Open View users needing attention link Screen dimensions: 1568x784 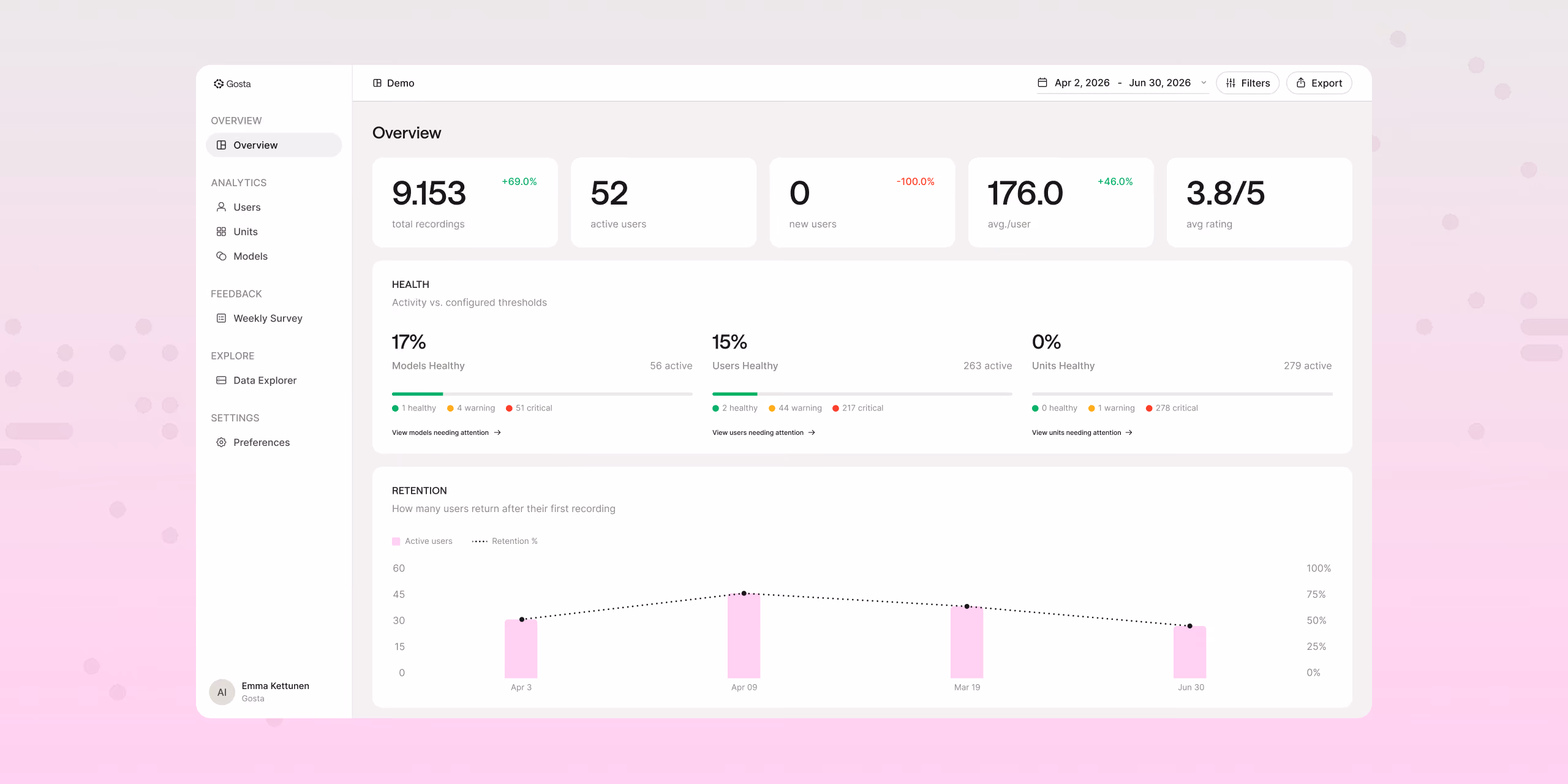(763, 432)
